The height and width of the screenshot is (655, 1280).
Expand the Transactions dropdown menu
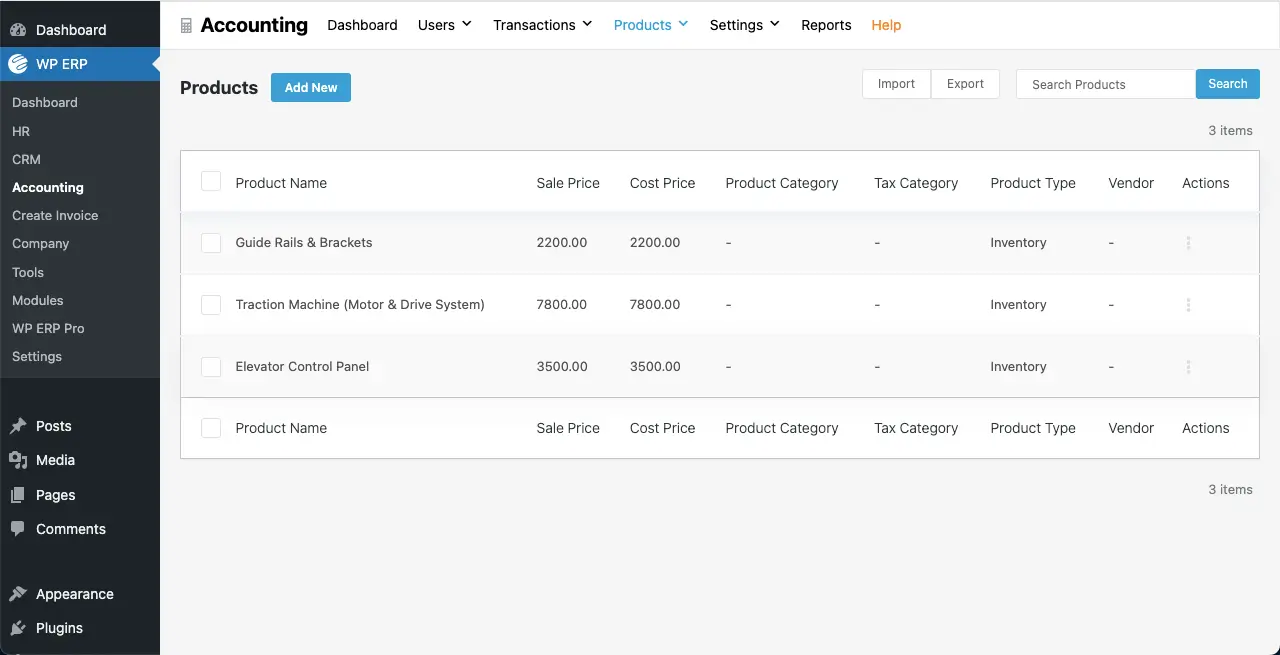tap(543, 25)
